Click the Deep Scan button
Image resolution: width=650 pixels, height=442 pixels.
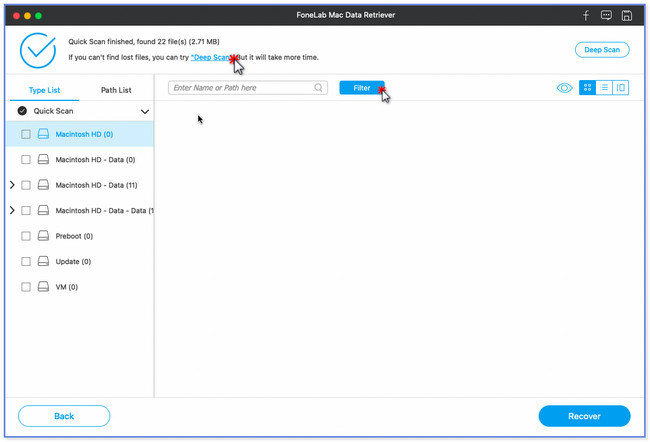pos(602,50)
